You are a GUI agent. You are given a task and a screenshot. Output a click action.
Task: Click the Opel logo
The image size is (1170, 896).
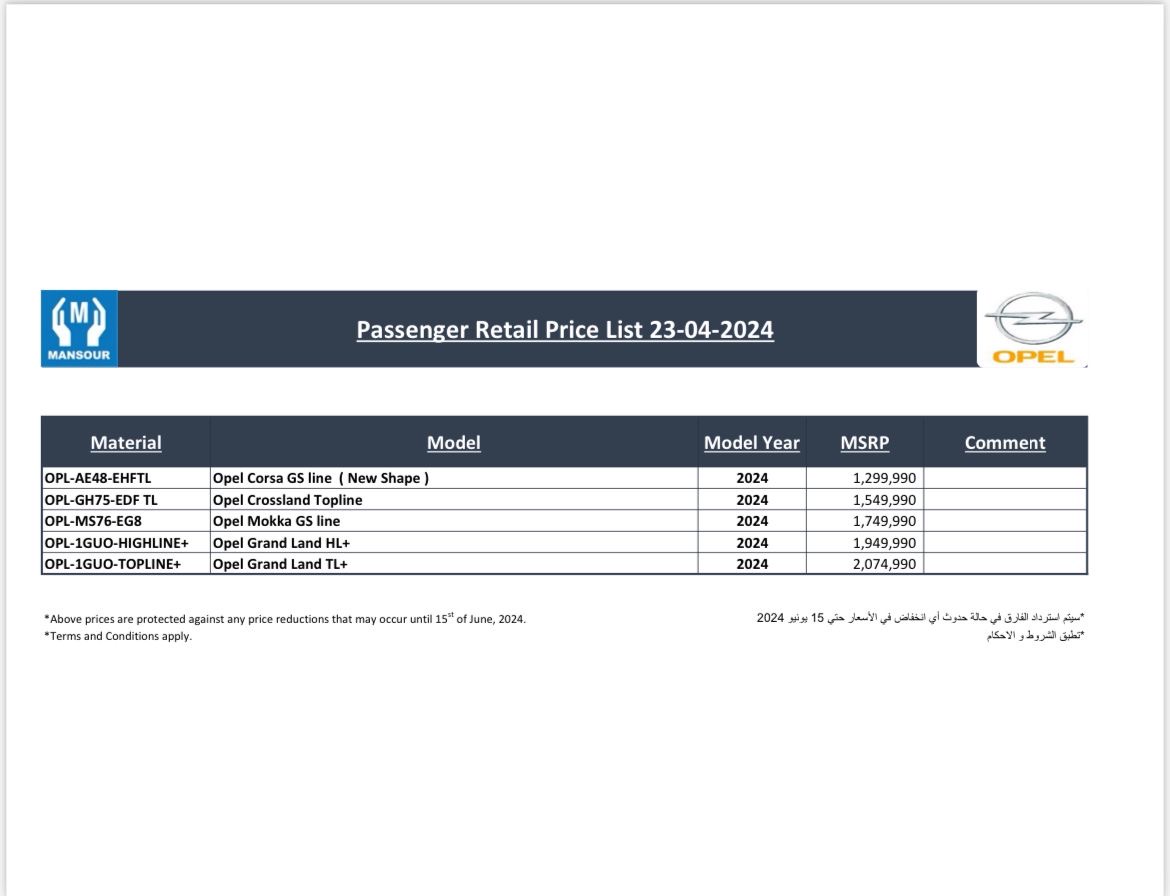[x=1033, y=329]
